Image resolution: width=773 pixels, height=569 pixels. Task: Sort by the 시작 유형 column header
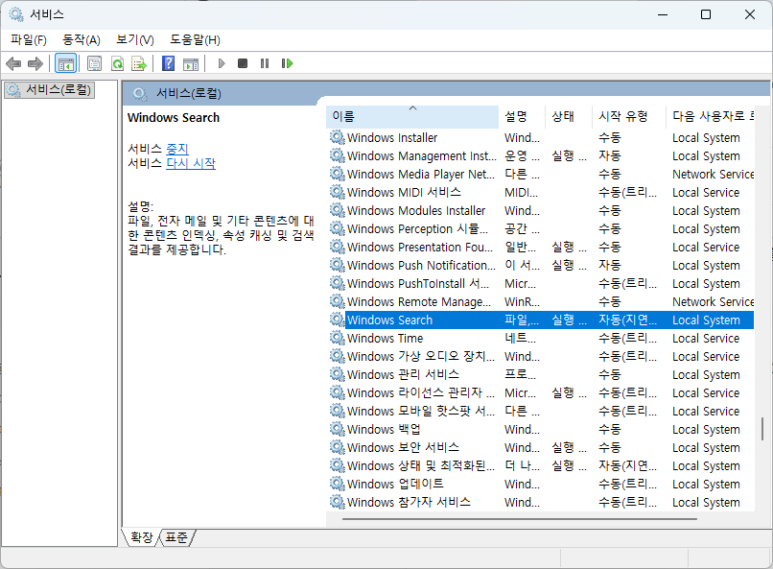coord(629,116)
